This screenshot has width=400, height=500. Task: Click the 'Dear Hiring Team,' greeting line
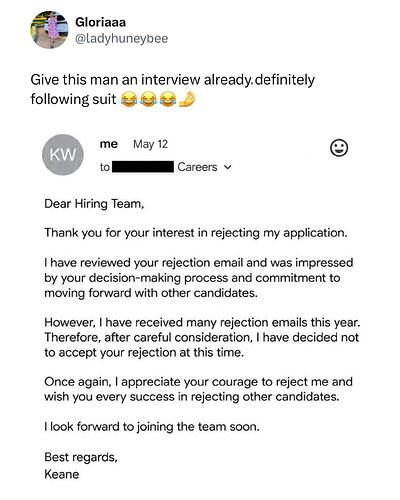coord(94,203)
